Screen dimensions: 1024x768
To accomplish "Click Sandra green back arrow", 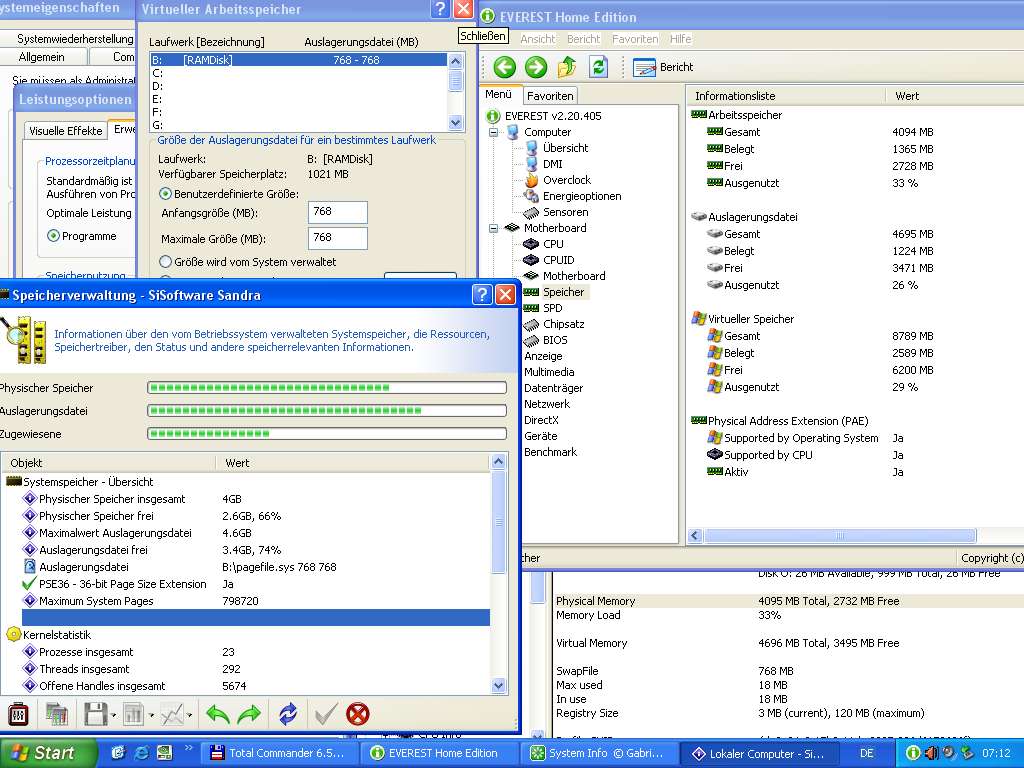I will (x=217, y=714).
